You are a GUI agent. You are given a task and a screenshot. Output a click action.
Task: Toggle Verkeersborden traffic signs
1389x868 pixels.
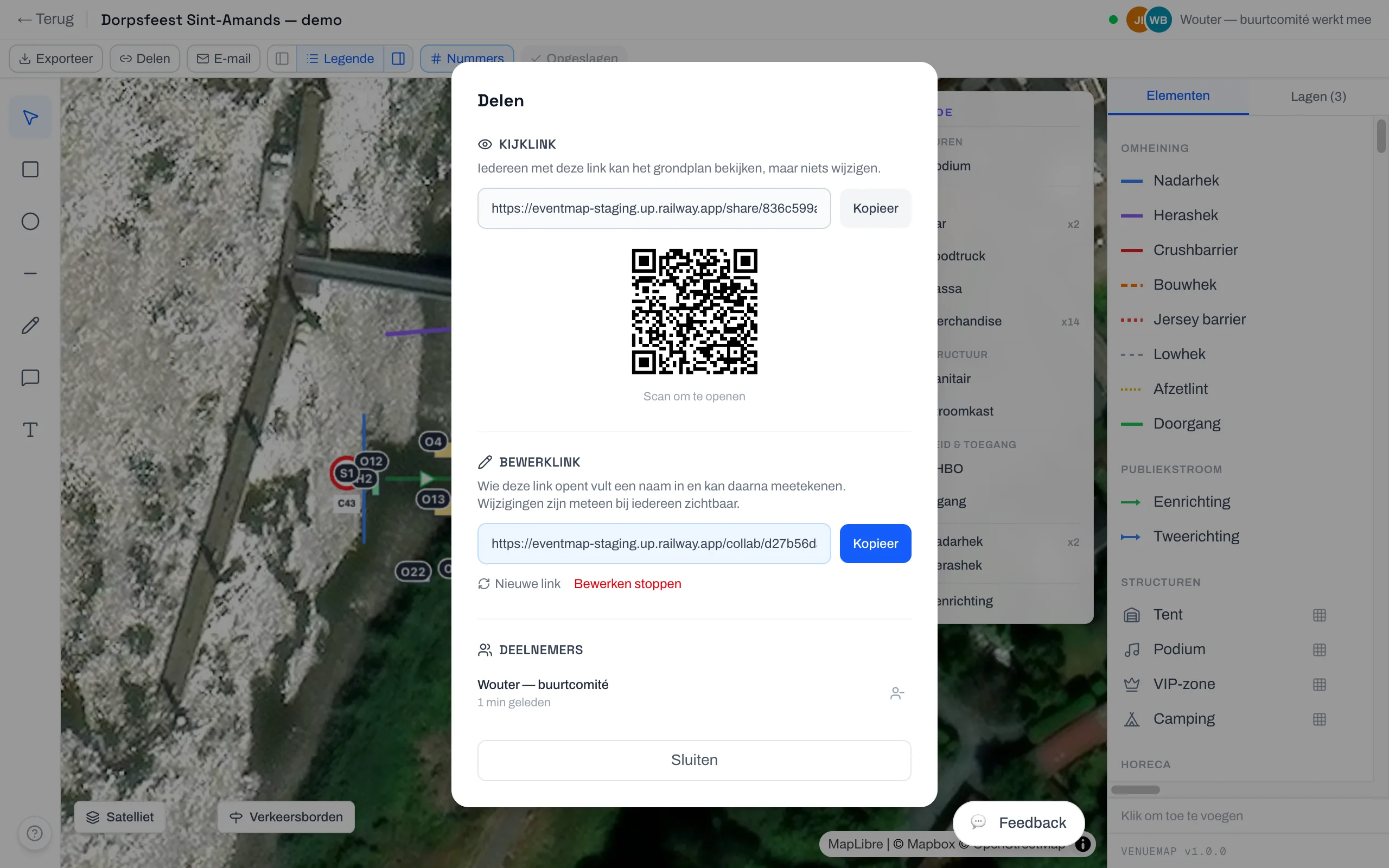point(286,817)
